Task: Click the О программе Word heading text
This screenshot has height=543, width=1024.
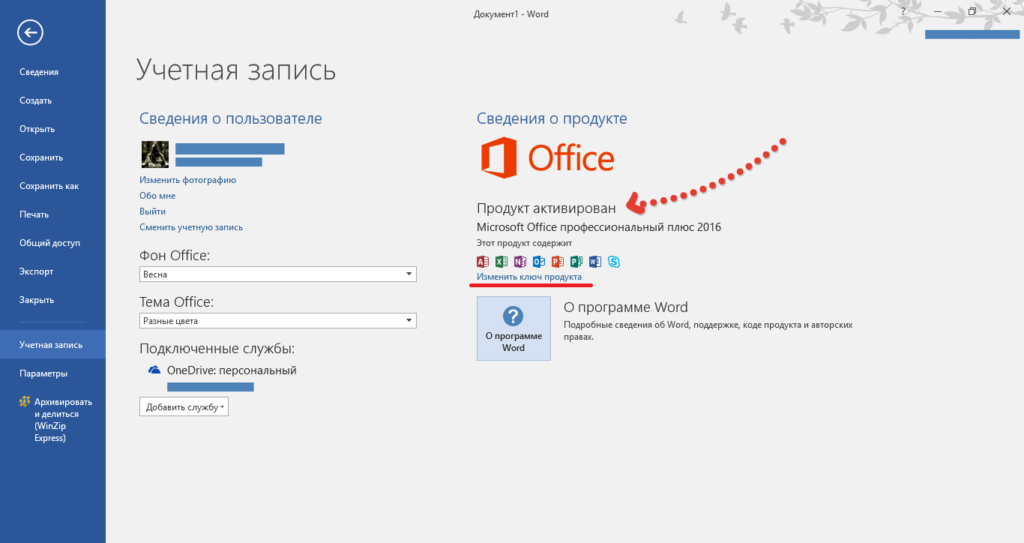Action: pyautogui.click(x=626, y=307)
